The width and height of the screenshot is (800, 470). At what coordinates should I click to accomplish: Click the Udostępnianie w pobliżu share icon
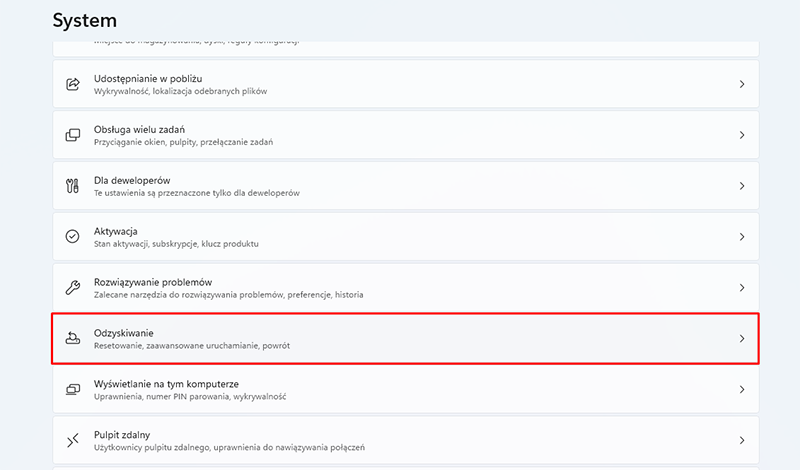72,84
